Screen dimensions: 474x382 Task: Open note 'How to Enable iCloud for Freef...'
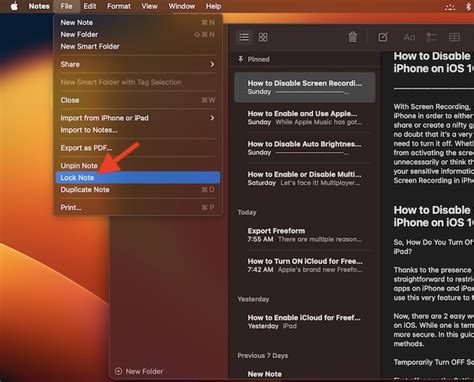click(x=304, y=322)
